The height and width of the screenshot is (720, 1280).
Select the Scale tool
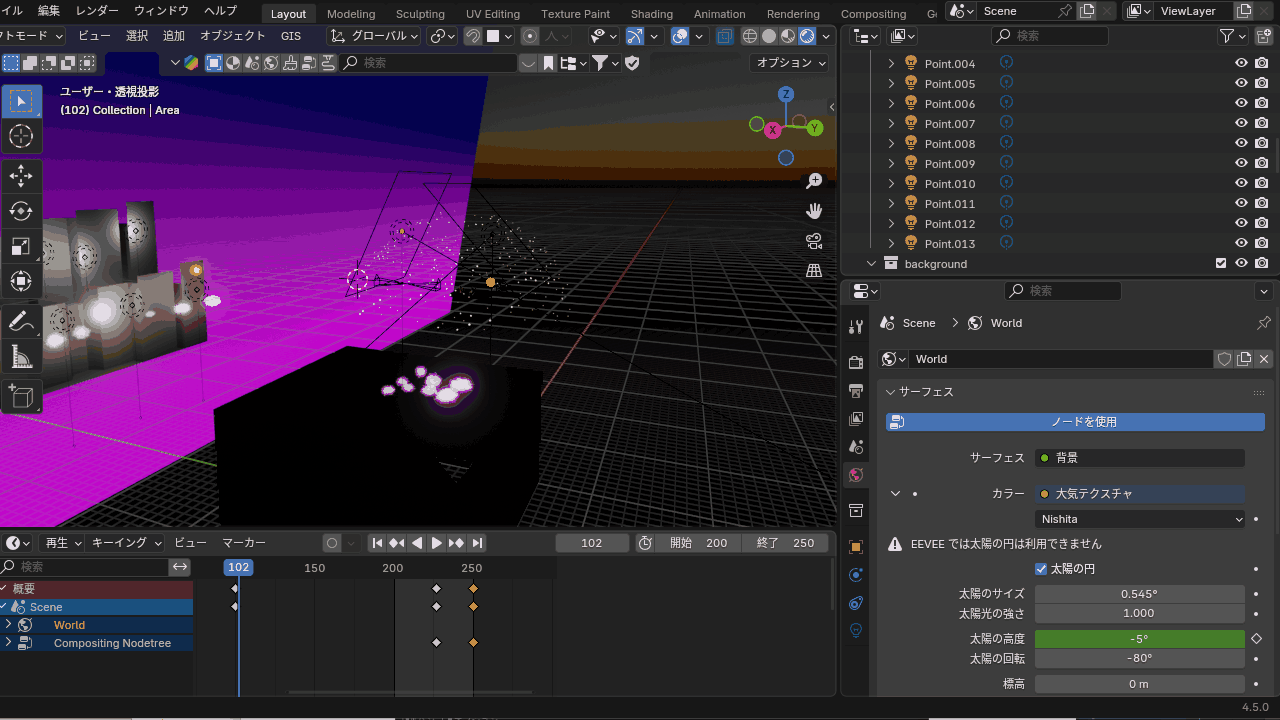[21, 246]
